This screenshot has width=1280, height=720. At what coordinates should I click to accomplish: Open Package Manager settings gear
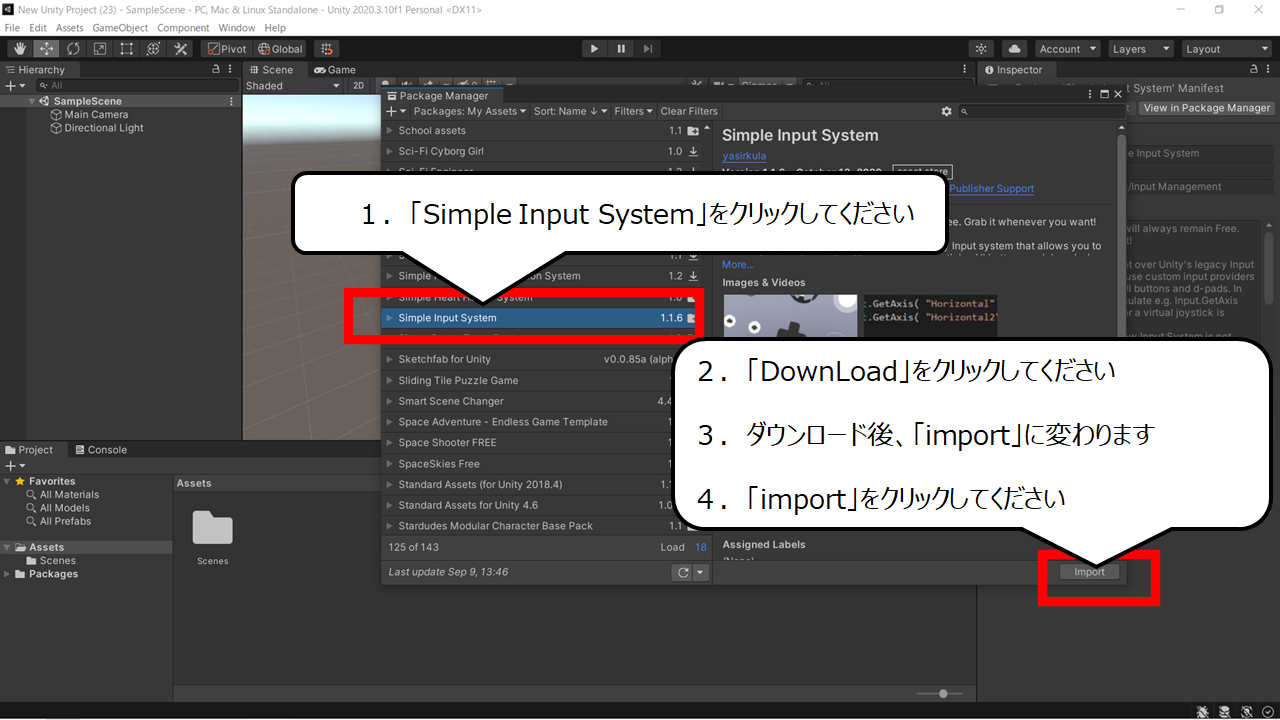tap(947, 111)
